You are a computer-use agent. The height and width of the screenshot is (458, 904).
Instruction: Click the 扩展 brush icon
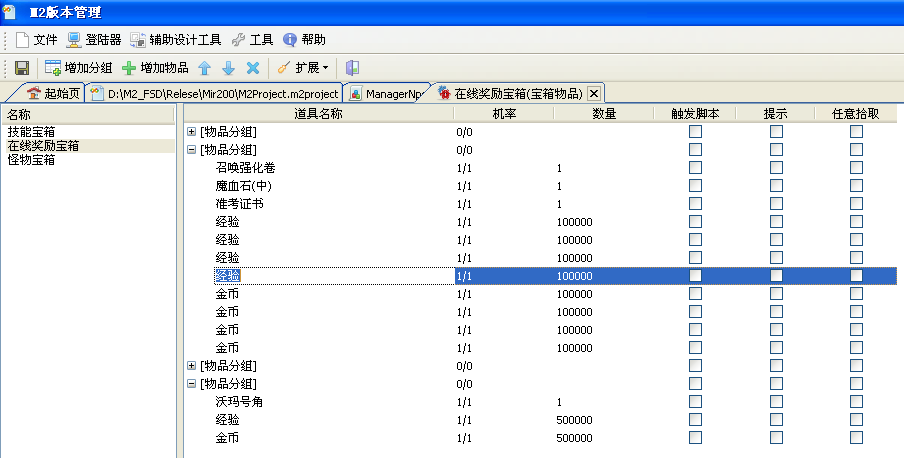click(284, 68)
